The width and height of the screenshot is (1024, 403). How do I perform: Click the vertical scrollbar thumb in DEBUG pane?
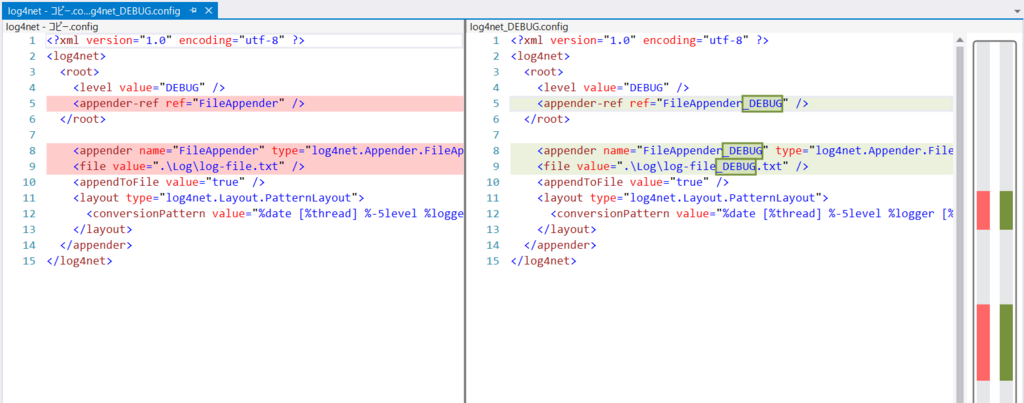pyautogui.click(x=959, y=225)
